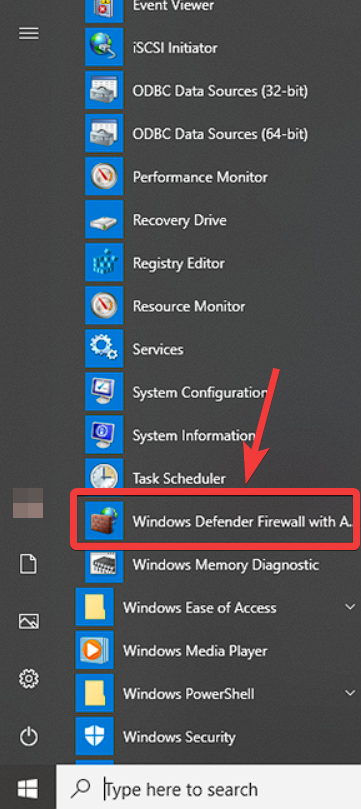Launch Windows Defender Firewall brick icon

point(104,521)
